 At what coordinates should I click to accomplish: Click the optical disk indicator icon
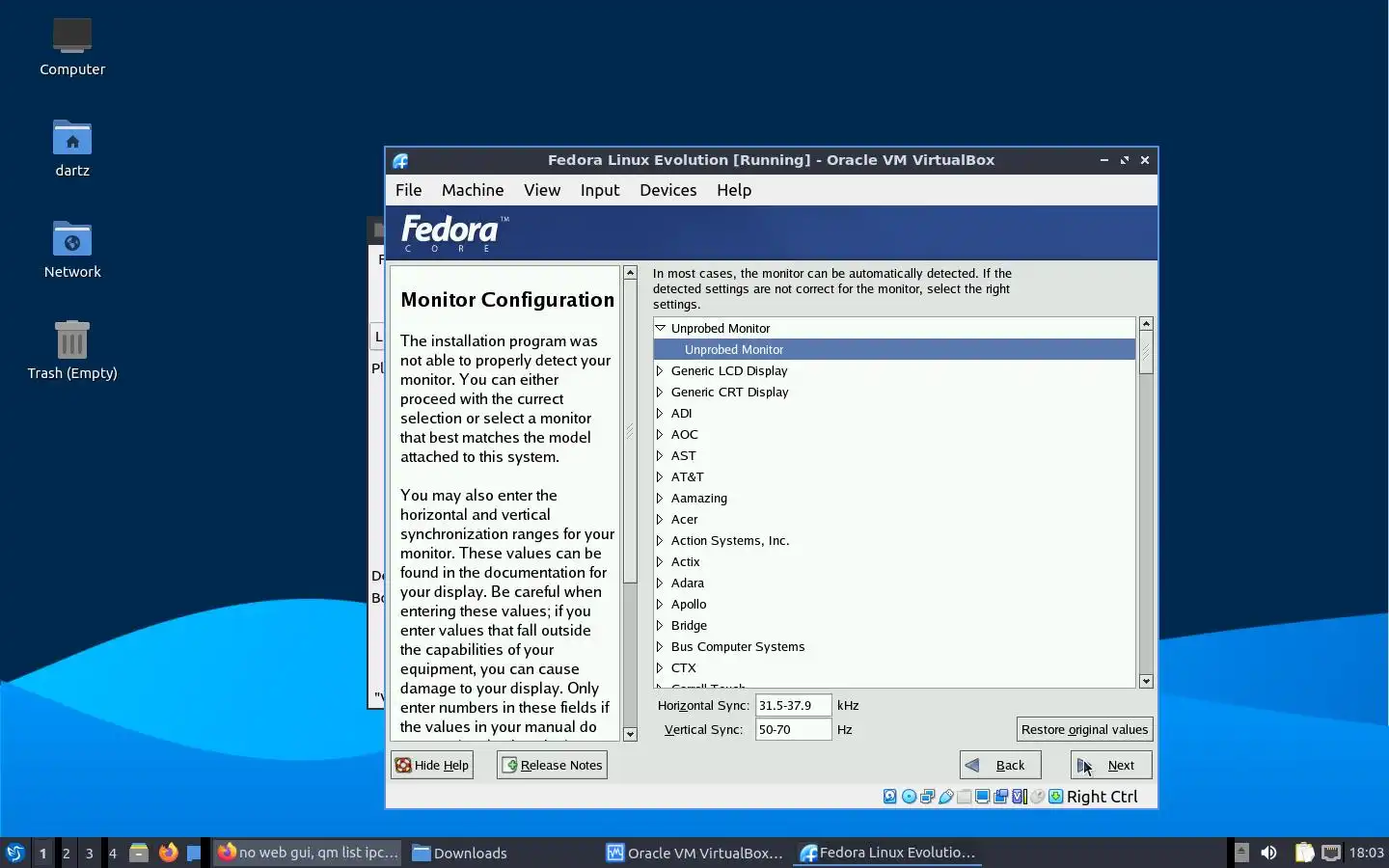[909, 797]
